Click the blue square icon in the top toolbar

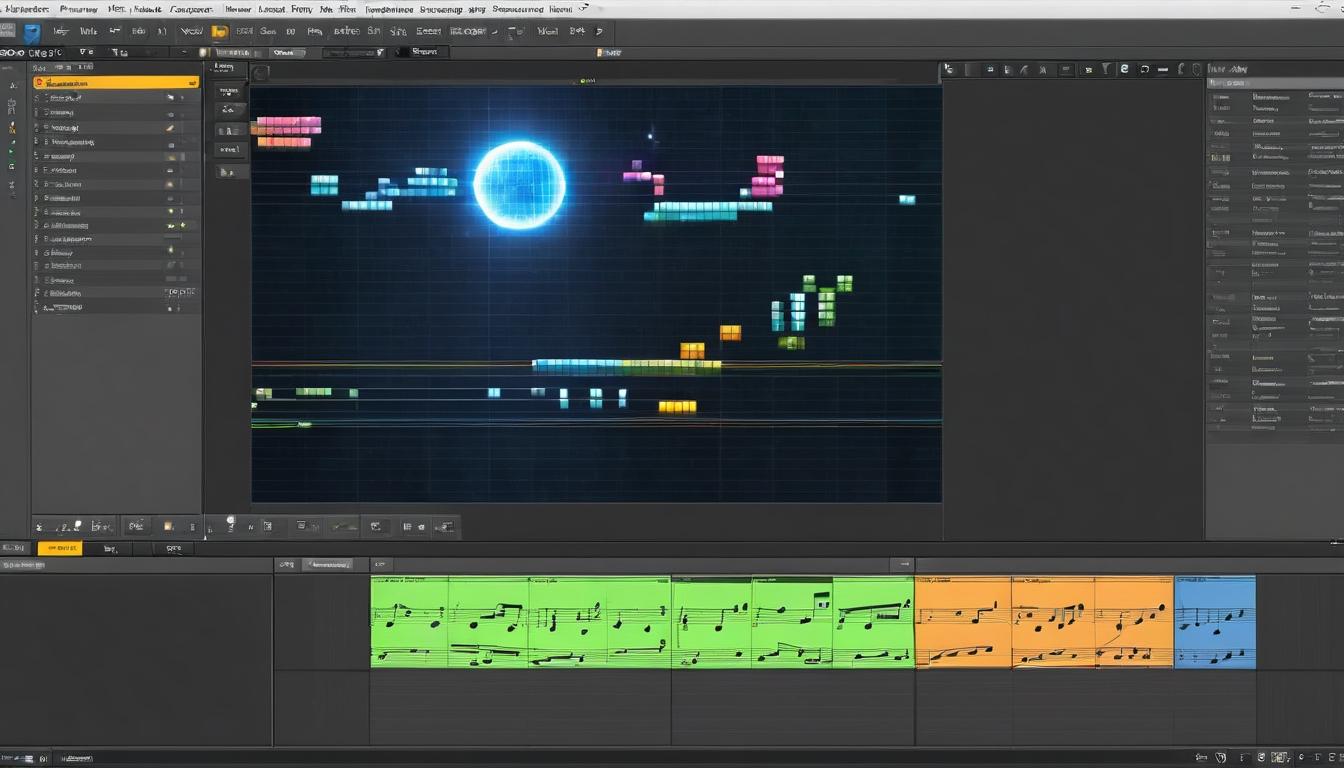(32, 32)
